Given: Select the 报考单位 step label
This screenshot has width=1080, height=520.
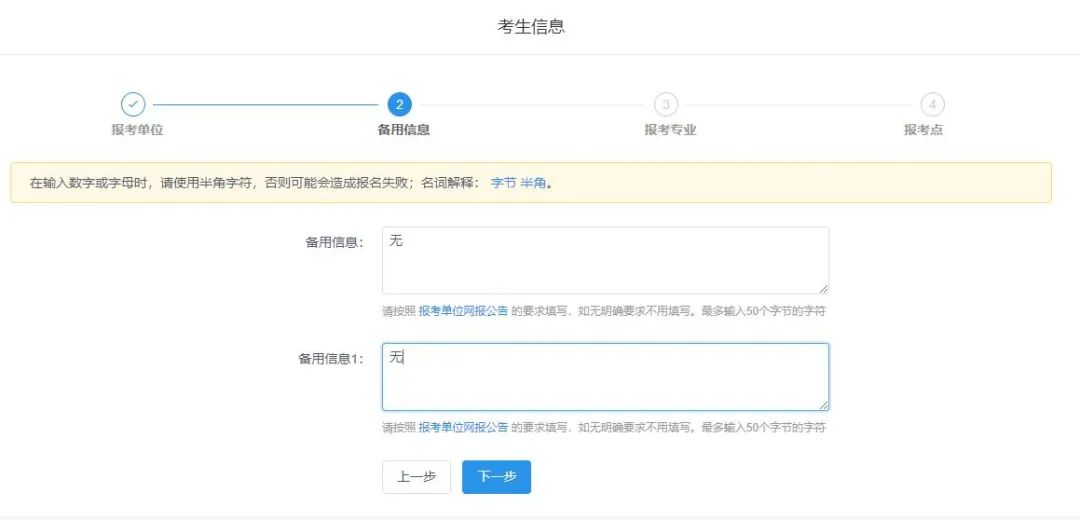Looking at the screenshot, I should coord(137,130).
